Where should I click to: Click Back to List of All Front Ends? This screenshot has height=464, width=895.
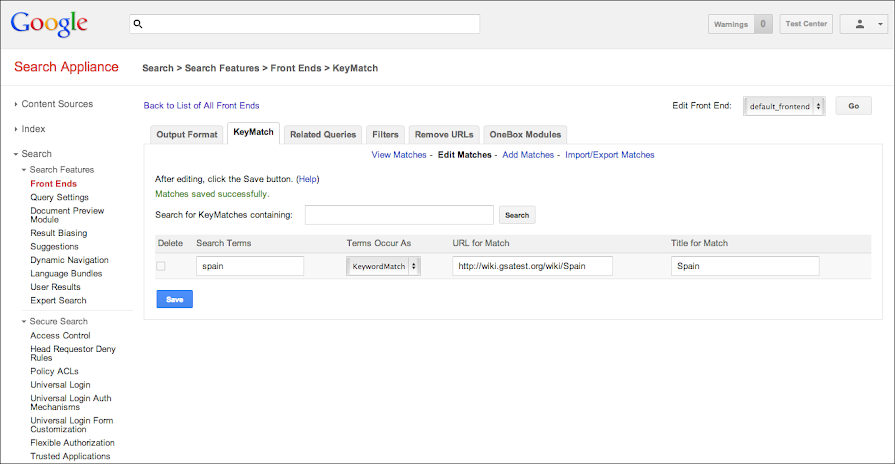(x=201, y=106)
